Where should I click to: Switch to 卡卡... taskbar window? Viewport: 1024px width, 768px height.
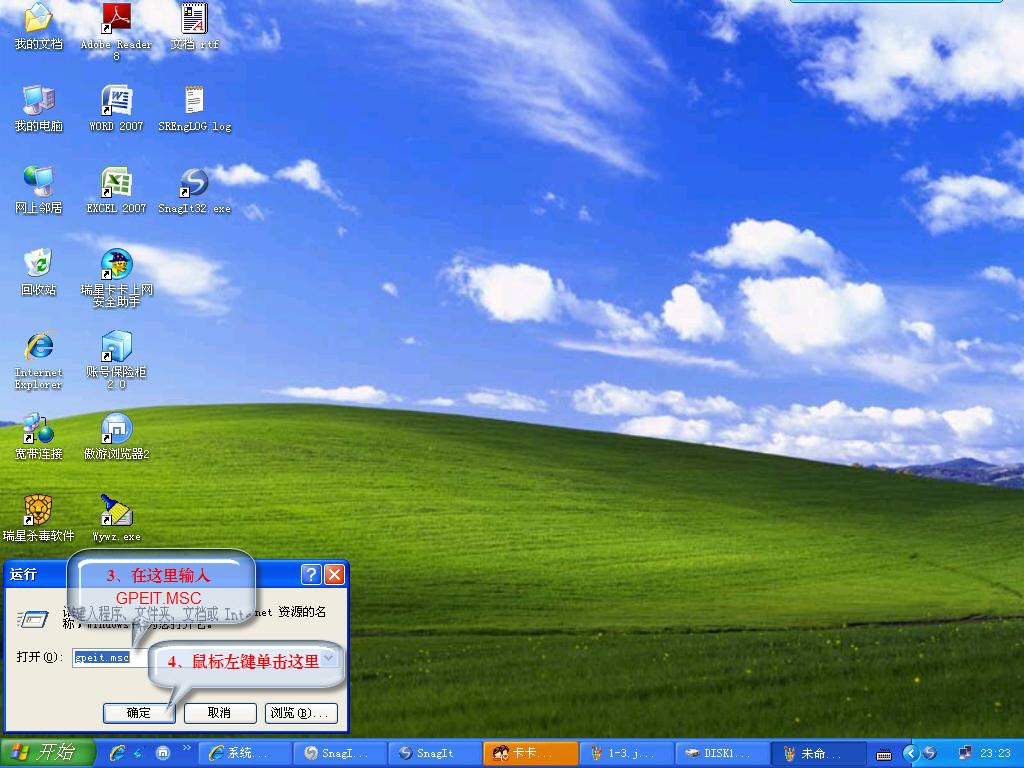(x=531, y=753)
